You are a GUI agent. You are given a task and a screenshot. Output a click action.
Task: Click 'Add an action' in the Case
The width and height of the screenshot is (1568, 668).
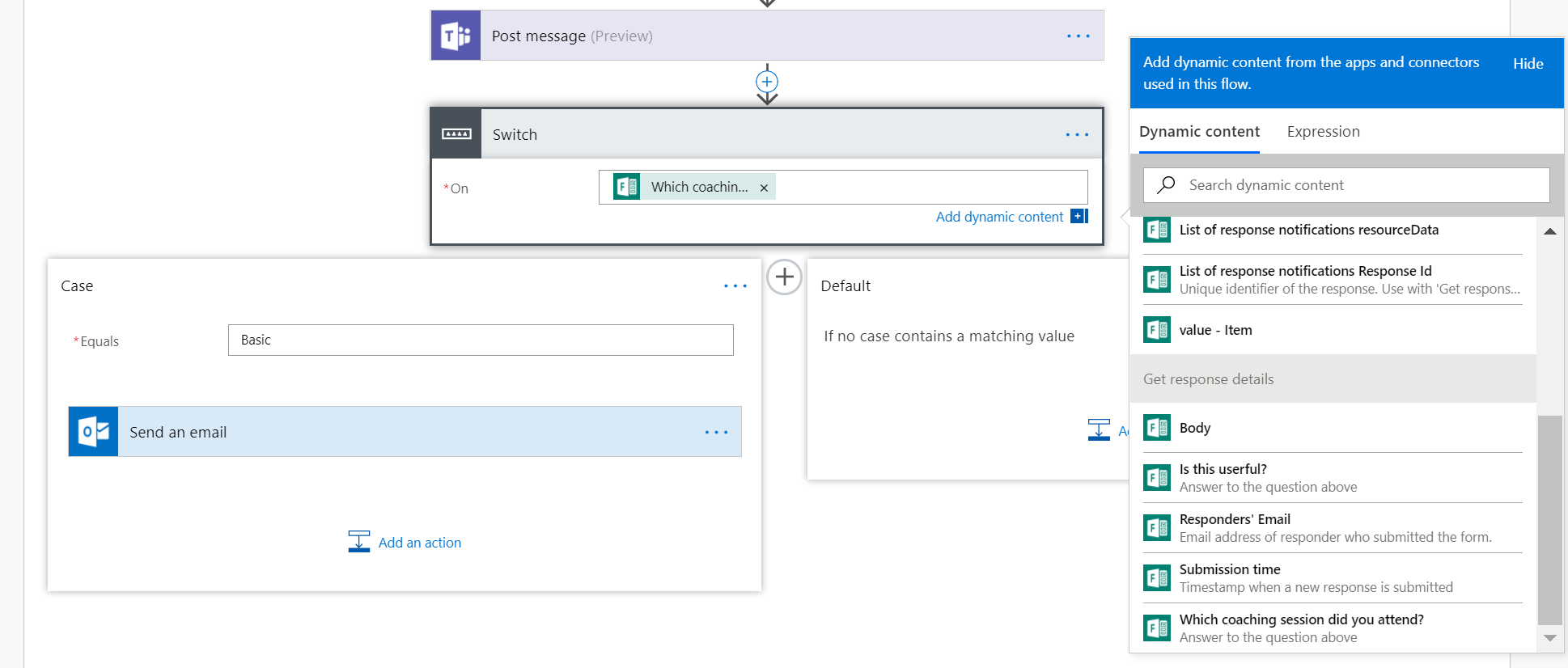[x=419, y=543]
